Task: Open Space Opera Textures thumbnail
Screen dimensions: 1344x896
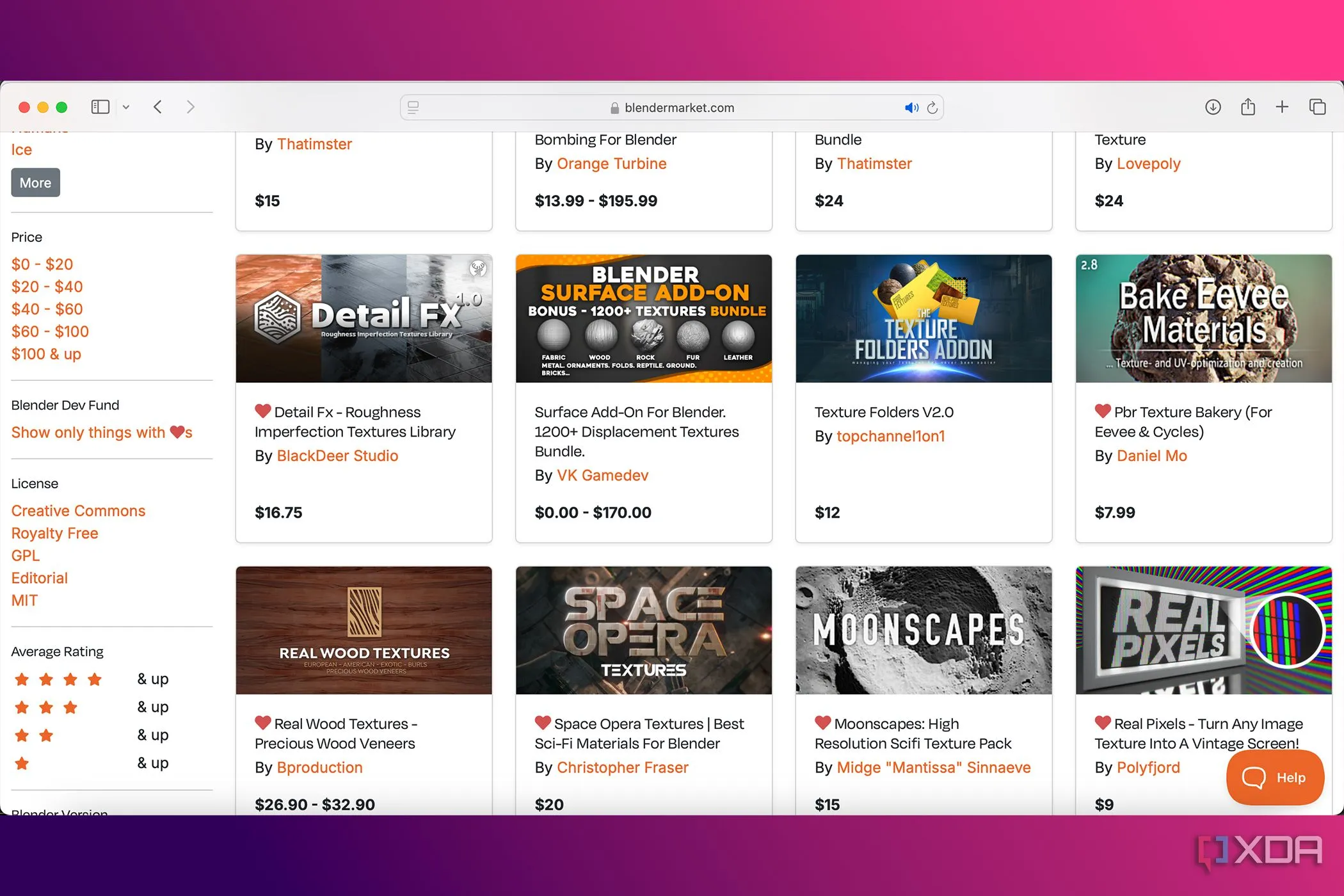Action: pos(644,630)
